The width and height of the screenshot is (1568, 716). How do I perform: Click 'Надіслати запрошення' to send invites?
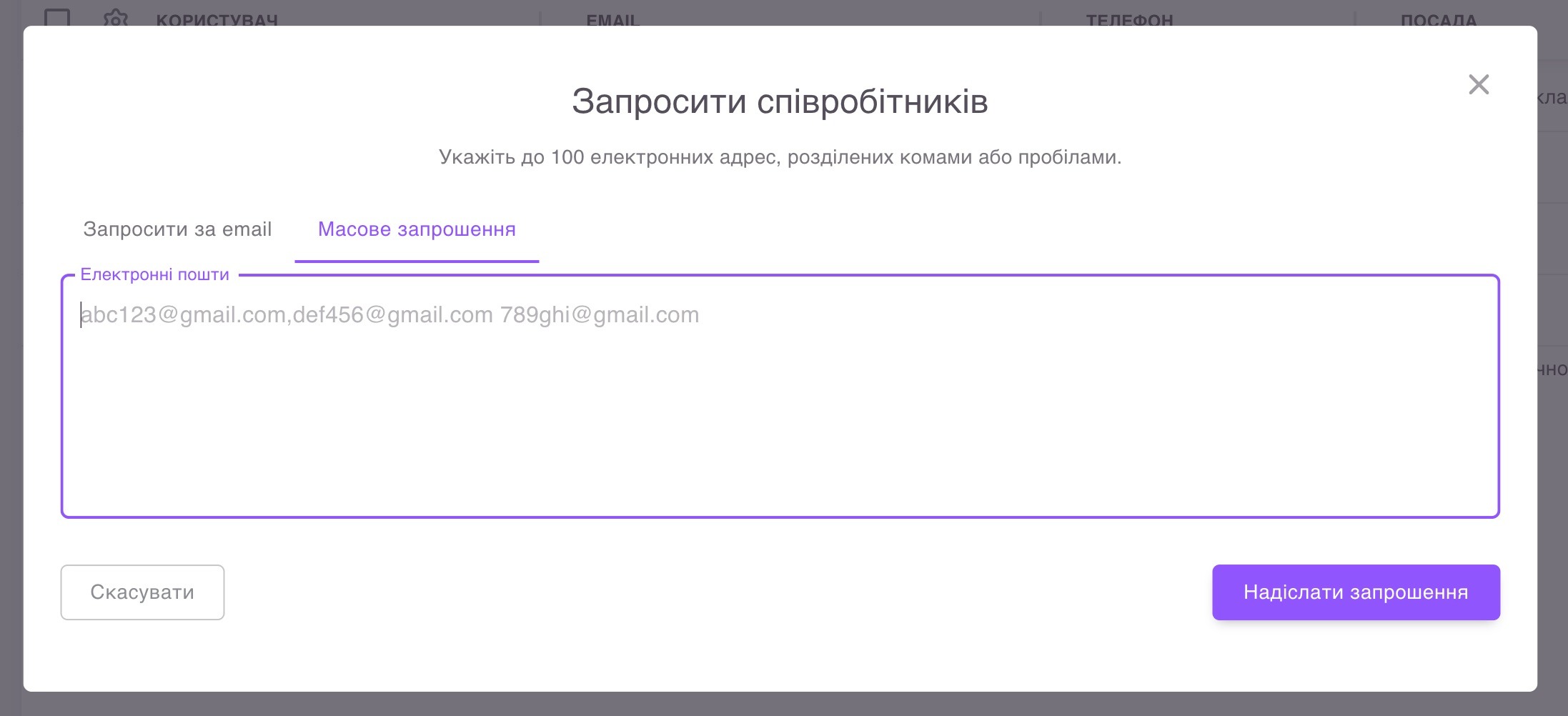point(1355,592)
